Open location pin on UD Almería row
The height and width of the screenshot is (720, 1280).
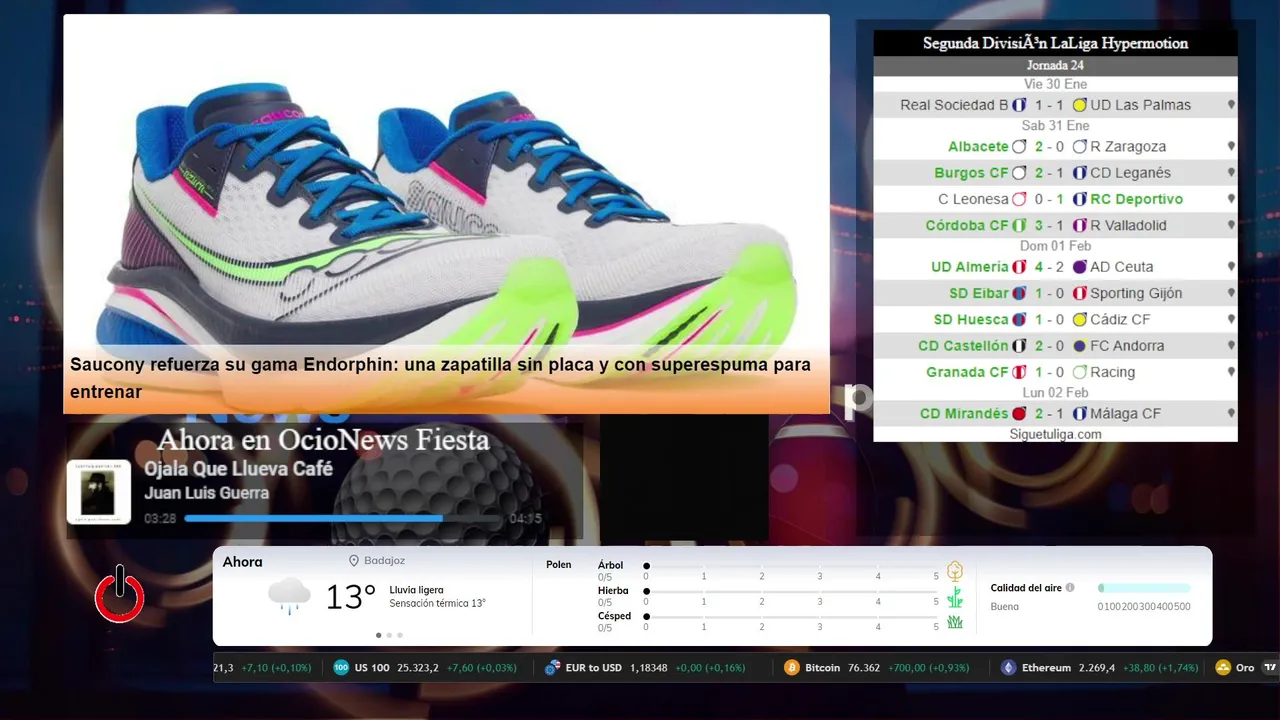pyautogui.click(x=1231, y=267)
